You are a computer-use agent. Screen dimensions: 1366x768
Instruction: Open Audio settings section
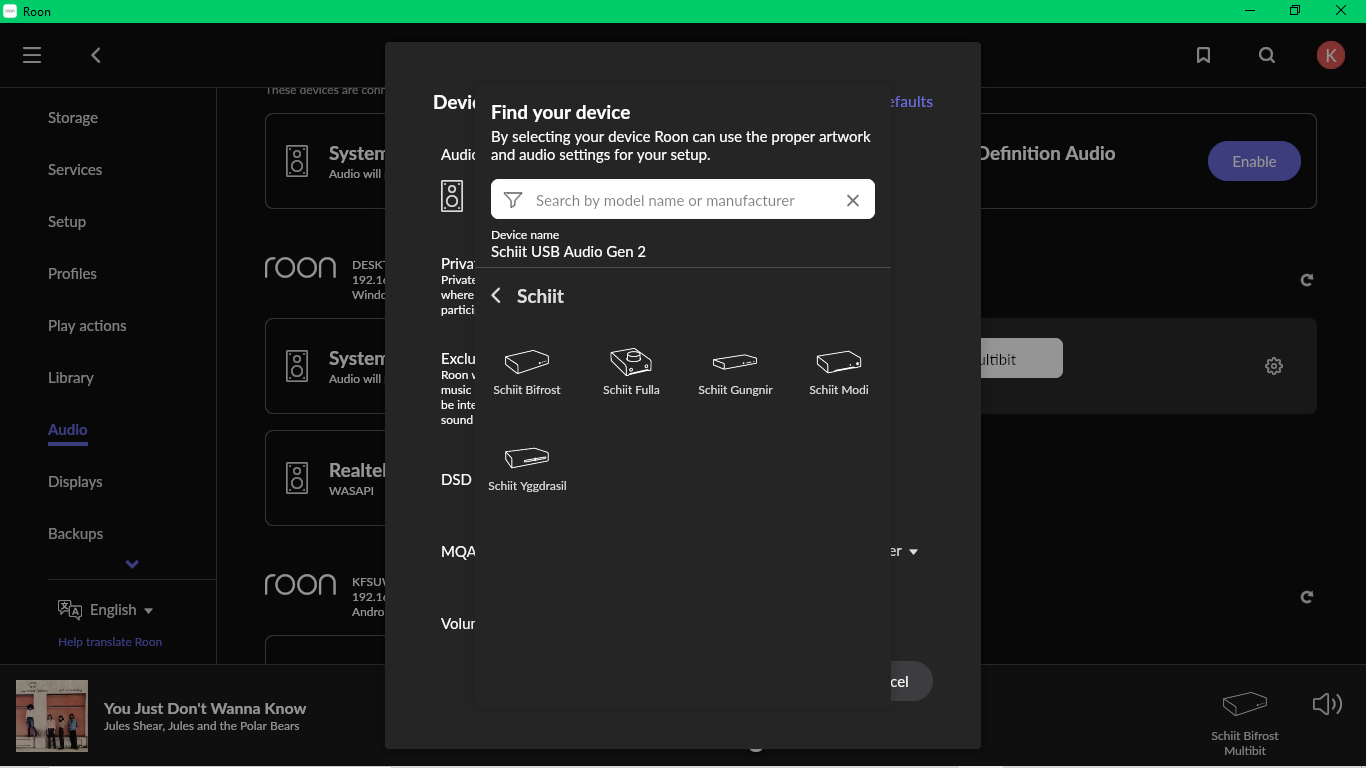pos(68,430)
